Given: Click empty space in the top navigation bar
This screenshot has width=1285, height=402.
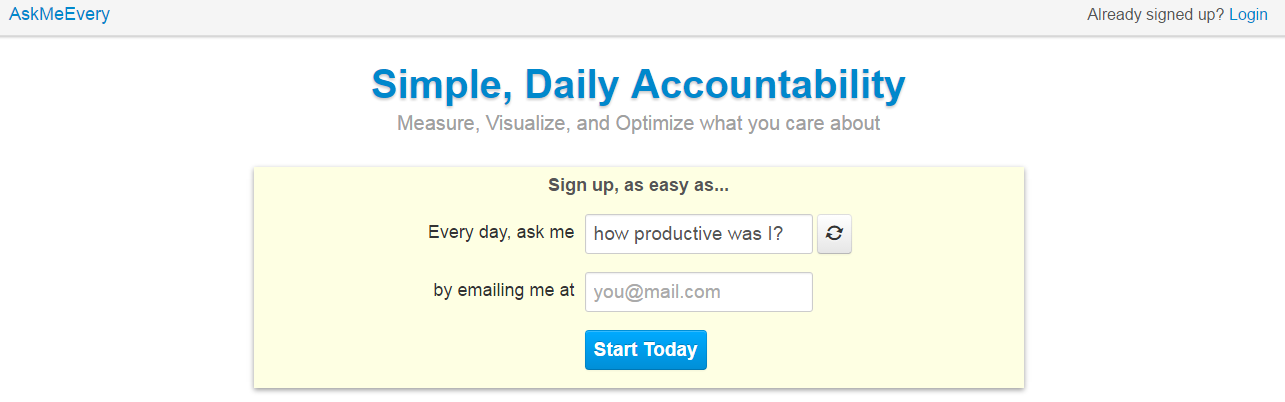Looking at the screenshot, I should coord(600,17).
